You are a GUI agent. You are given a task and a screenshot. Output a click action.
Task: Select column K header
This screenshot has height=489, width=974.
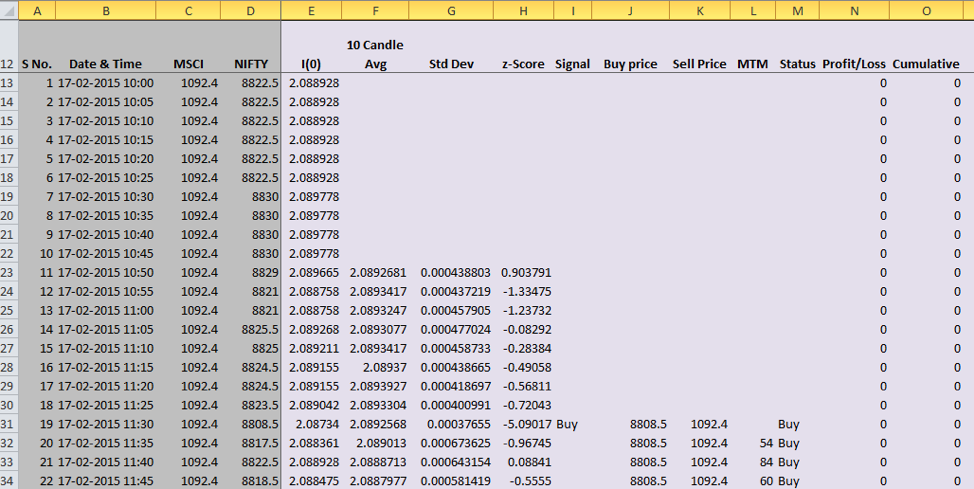pos(700,11)
